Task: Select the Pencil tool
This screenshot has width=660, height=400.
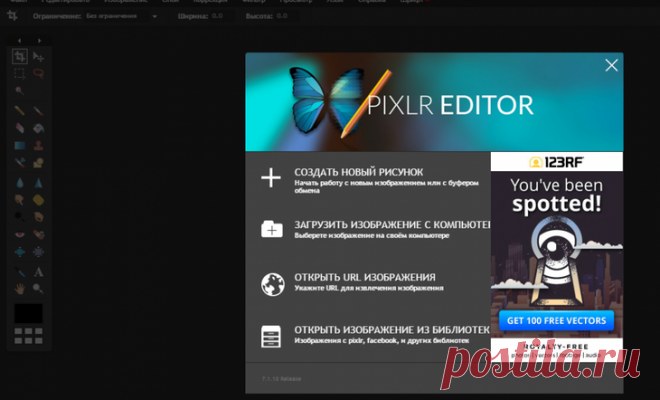Action: (x=20, y=110)
